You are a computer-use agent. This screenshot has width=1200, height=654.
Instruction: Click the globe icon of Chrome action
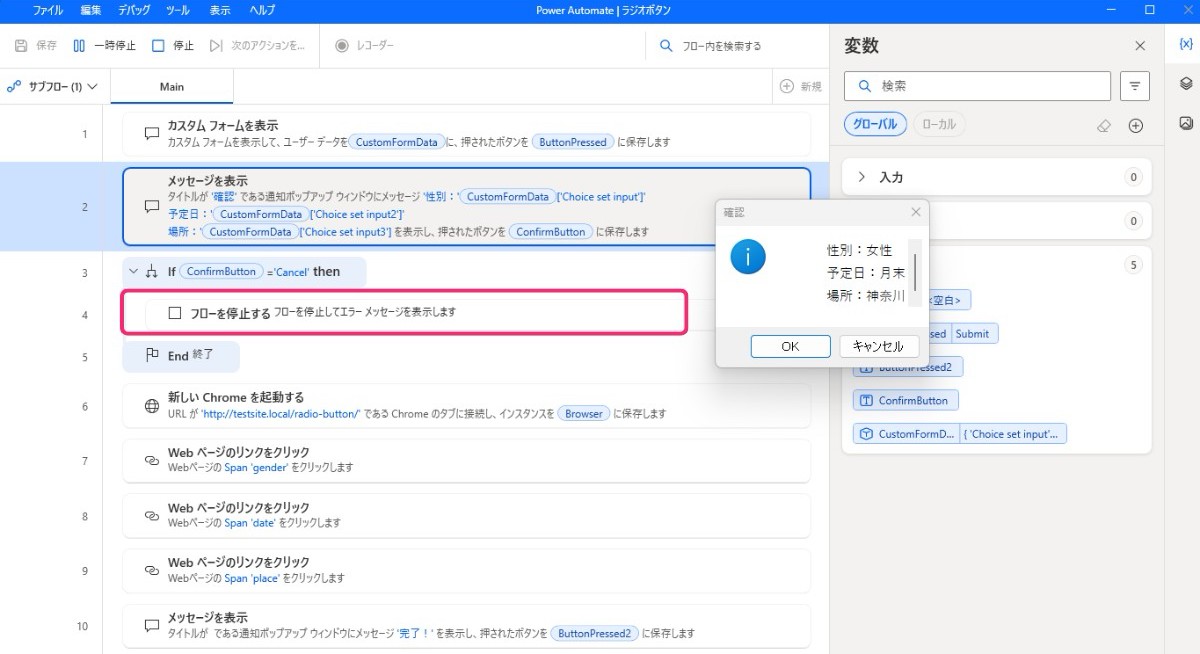[x=152, y=406]
